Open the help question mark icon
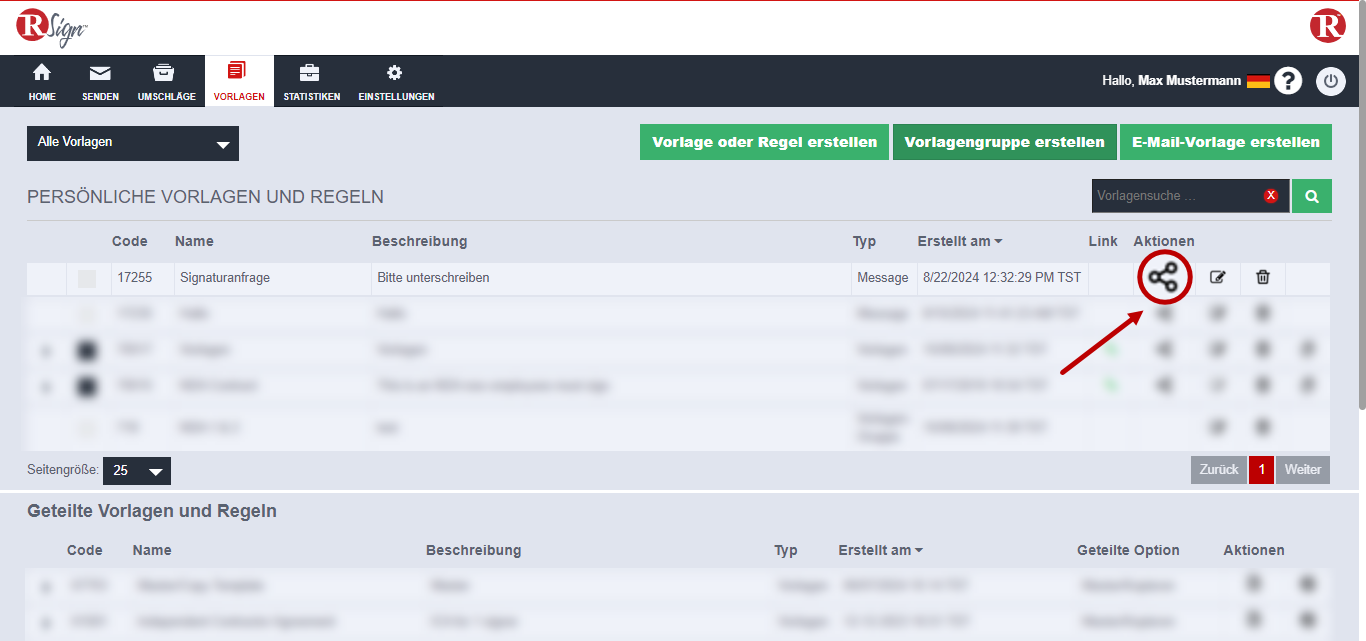Screen dimensions: 1366x641 (1288, 81)
